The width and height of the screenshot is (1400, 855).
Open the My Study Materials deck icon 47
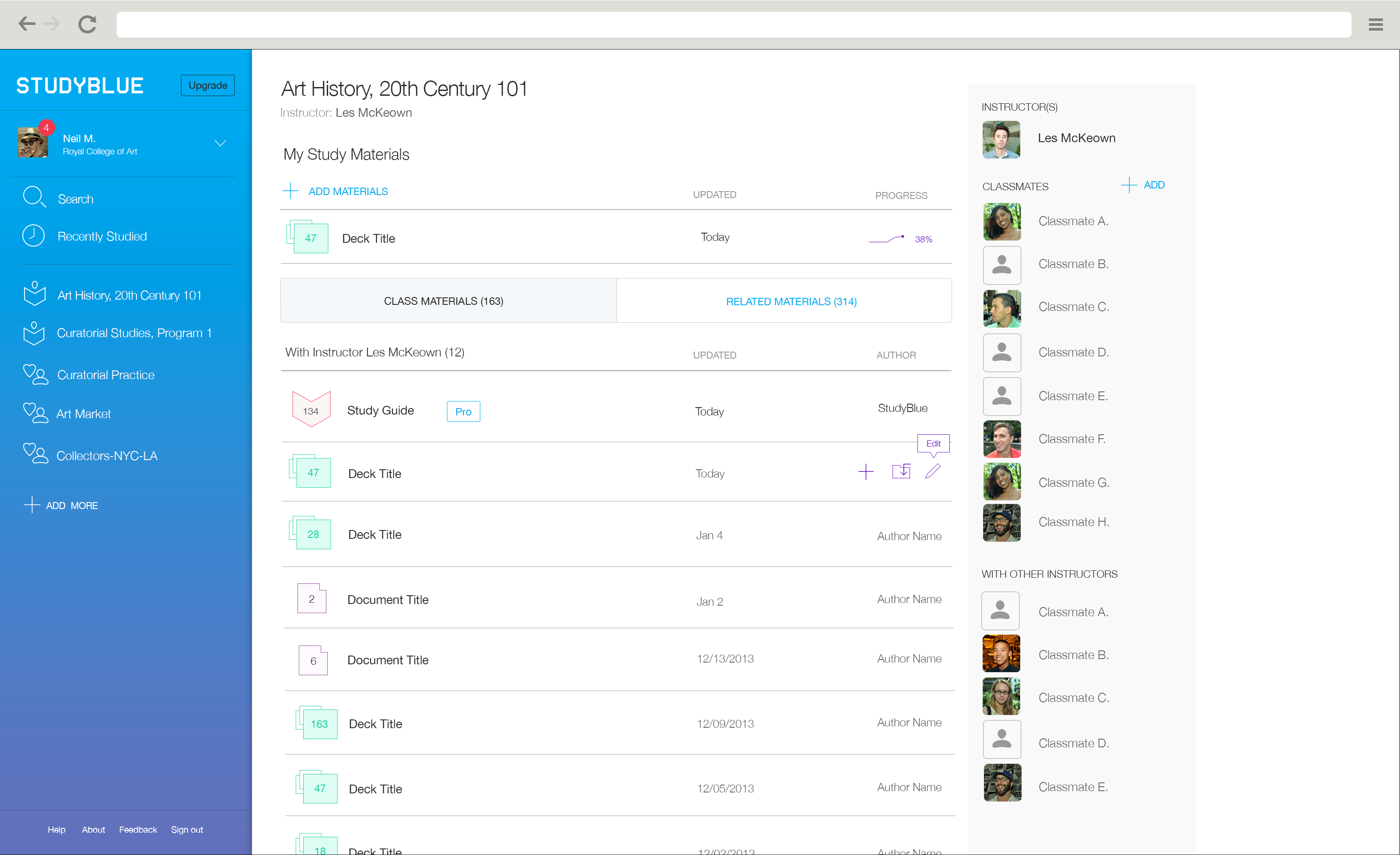click(x=308, y=236)
